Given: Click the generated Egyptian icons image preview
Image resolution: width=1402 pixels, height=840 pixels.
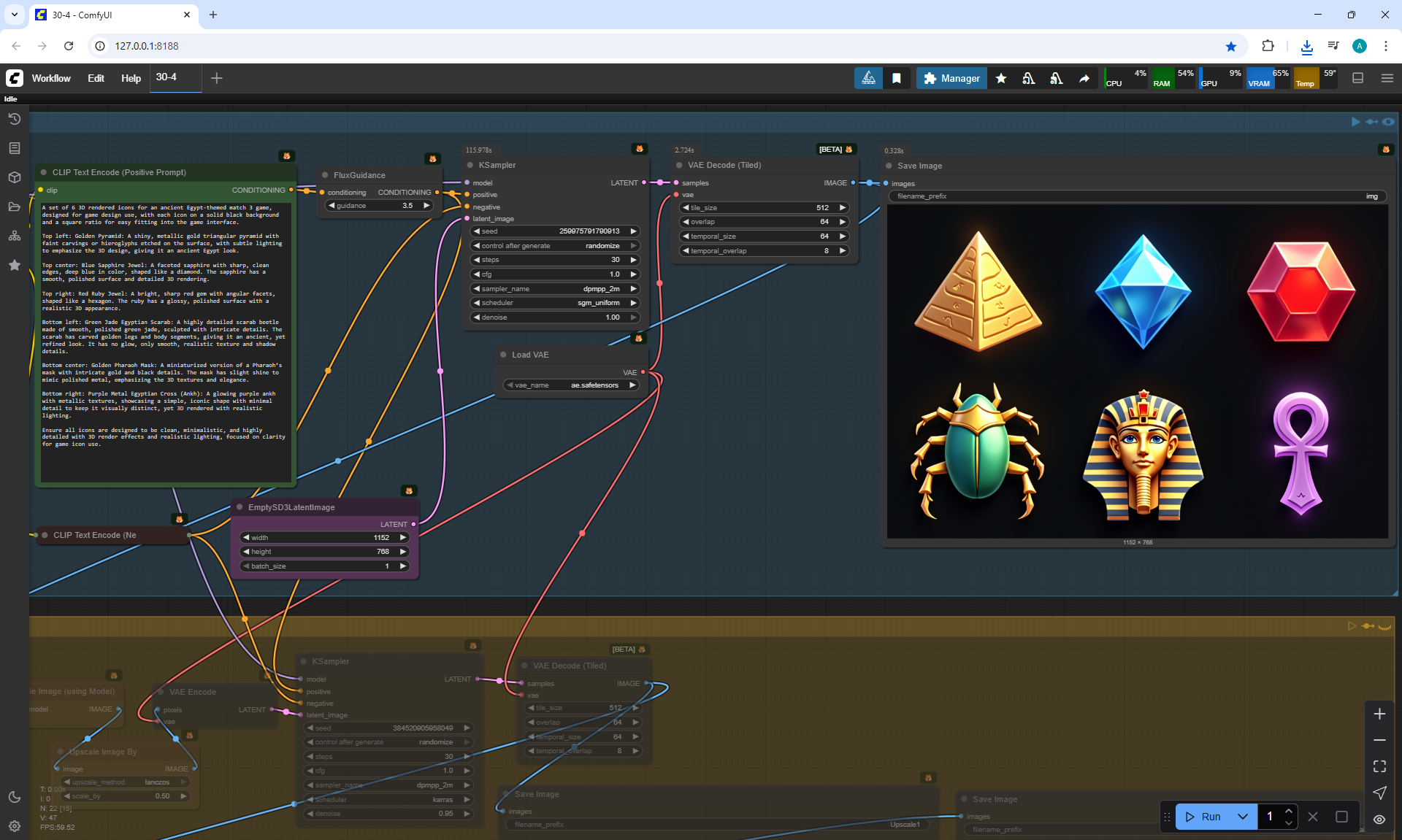Looking at the screenshot, I should pyautogui.click(x=1137, y=372).
